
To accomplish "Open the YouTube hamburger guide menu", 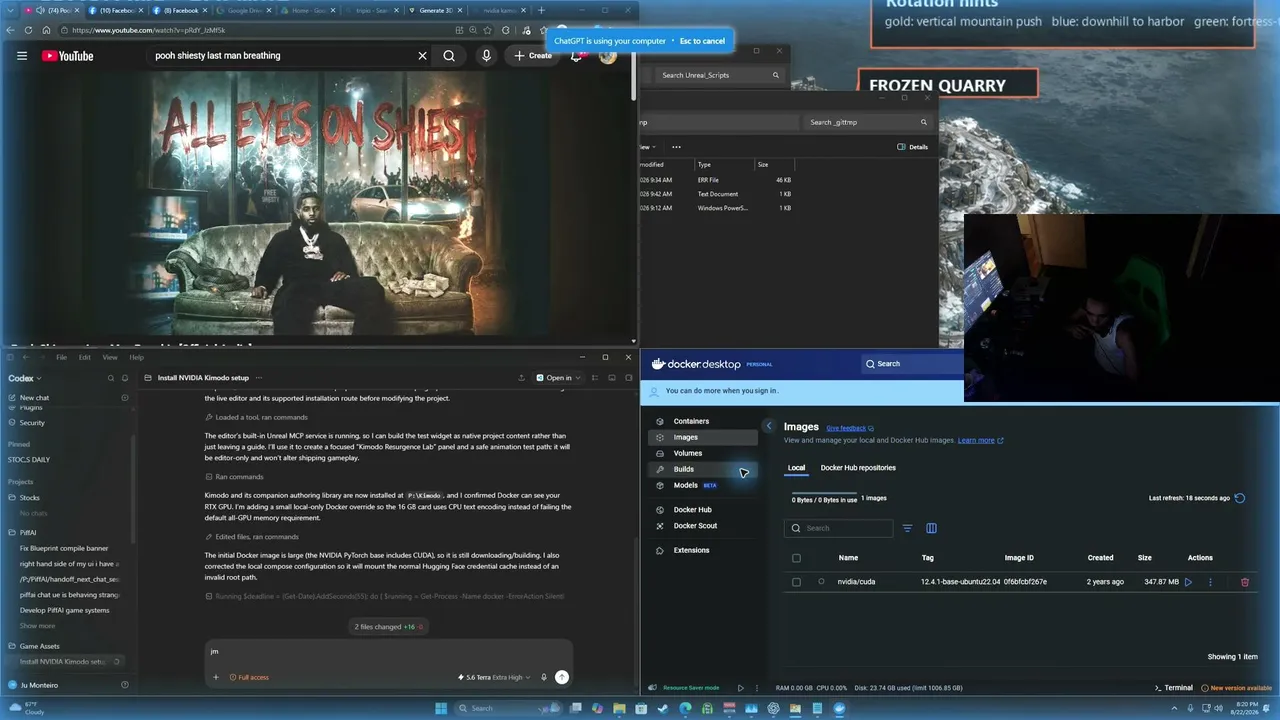I will (22, 56).
